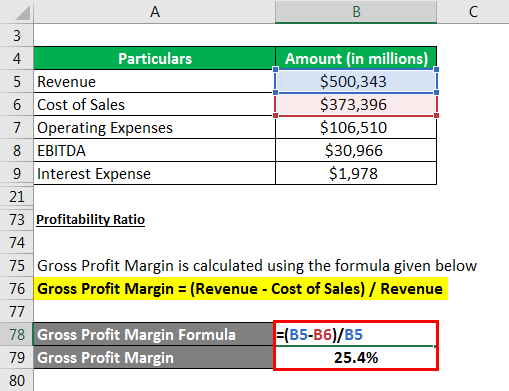Click the 25.4% result cell
The image size is (509, 391).
[356, 357]
